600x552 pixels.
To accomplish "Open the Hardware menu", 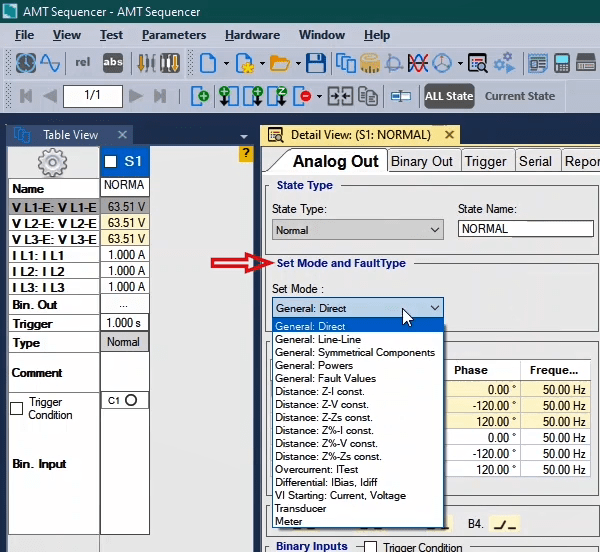I will pyautogui.click(x=252, y=35).
